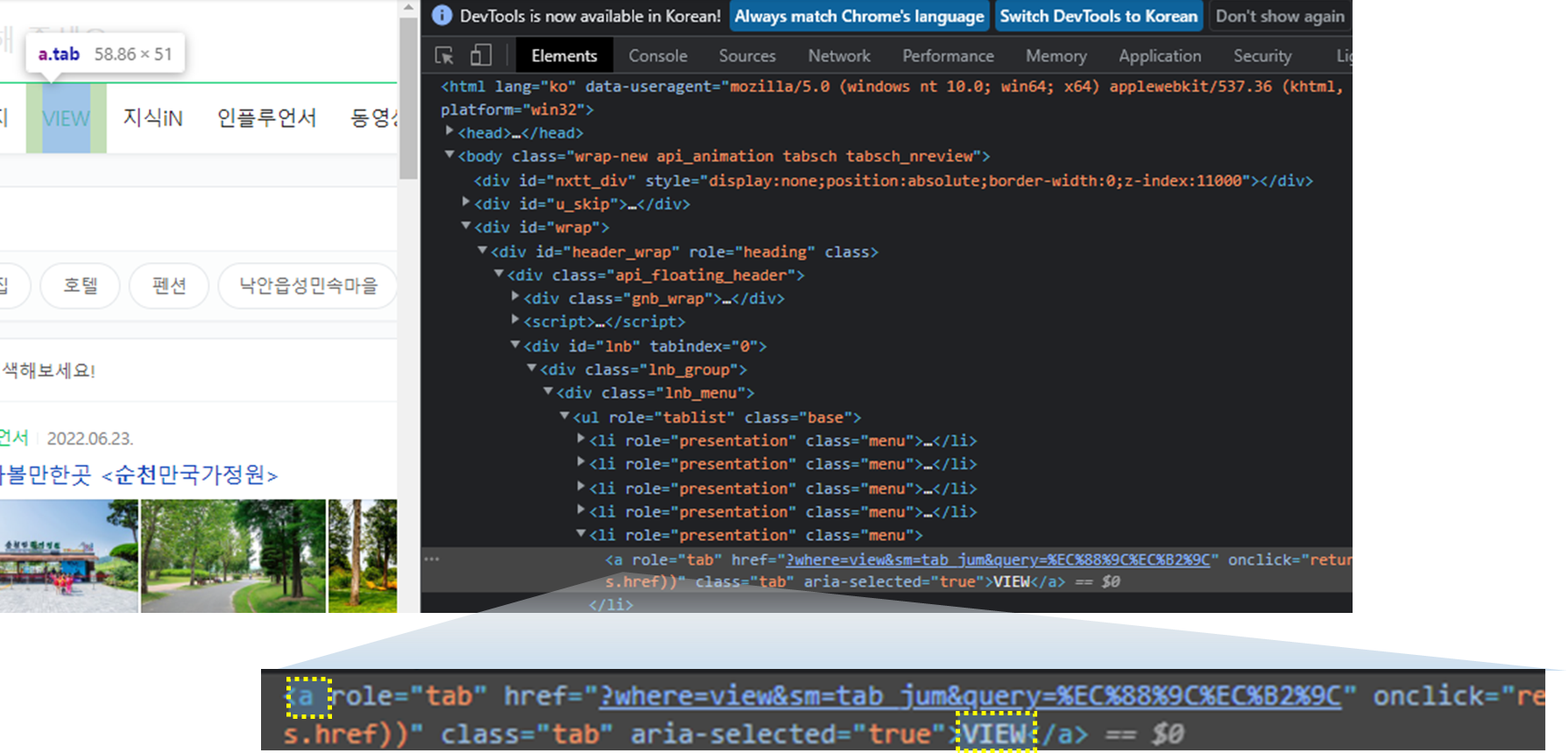Open the Sources tab
Viewport: 1568px width, 753px height.
[x=747, y=56]
